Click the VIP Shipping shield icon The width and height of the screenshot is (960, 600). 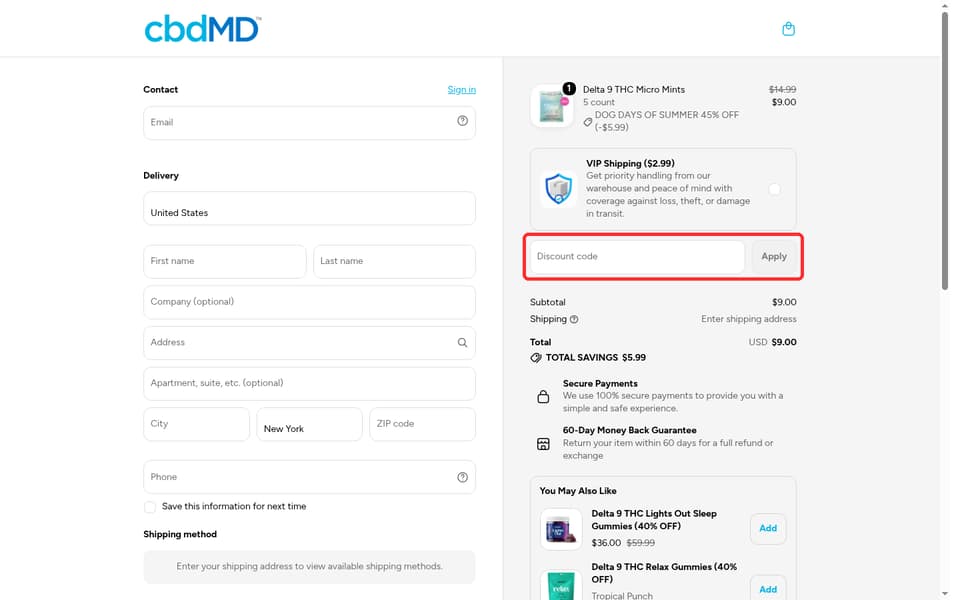tap(558, 189)
